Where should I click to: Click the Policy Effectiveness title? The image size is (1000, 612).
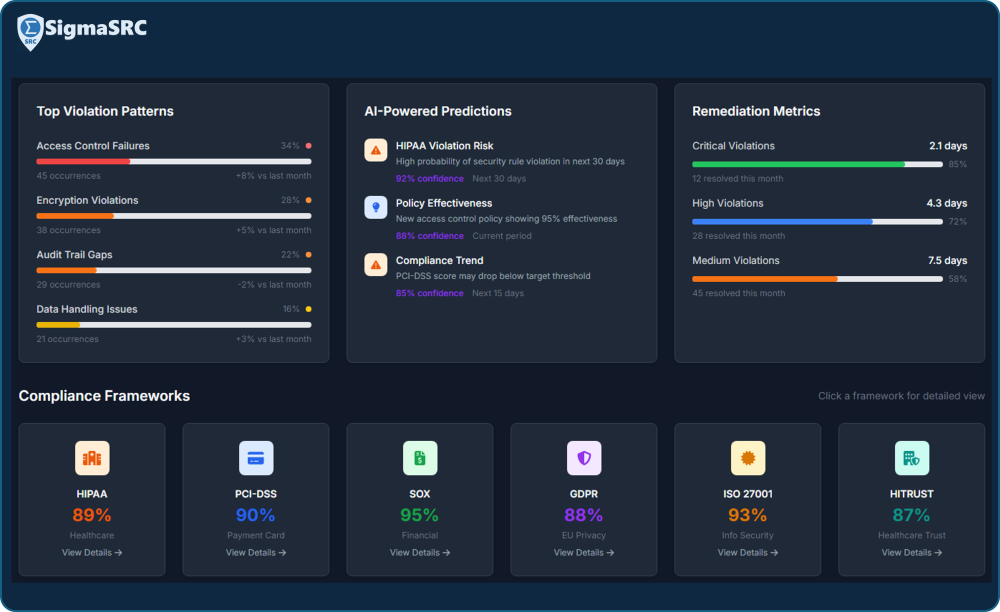[443, 203]
